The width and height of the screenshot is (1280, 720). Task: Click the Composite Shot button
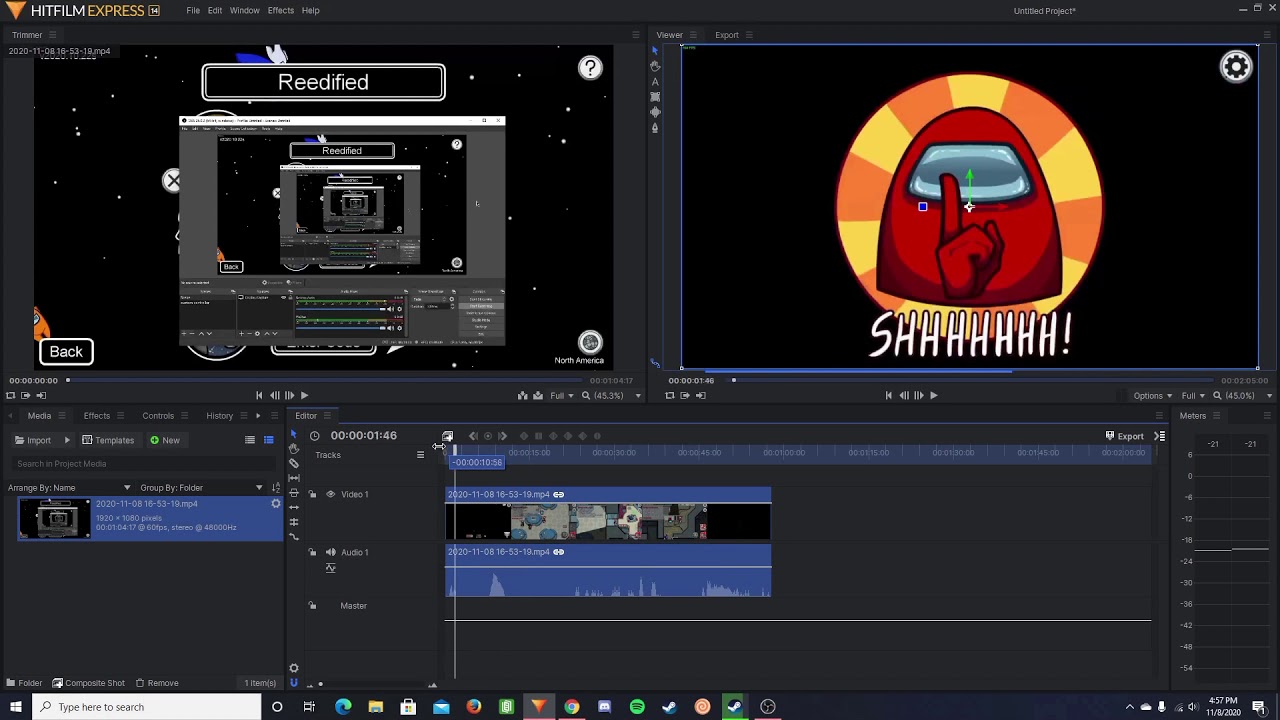pos(89,683)
